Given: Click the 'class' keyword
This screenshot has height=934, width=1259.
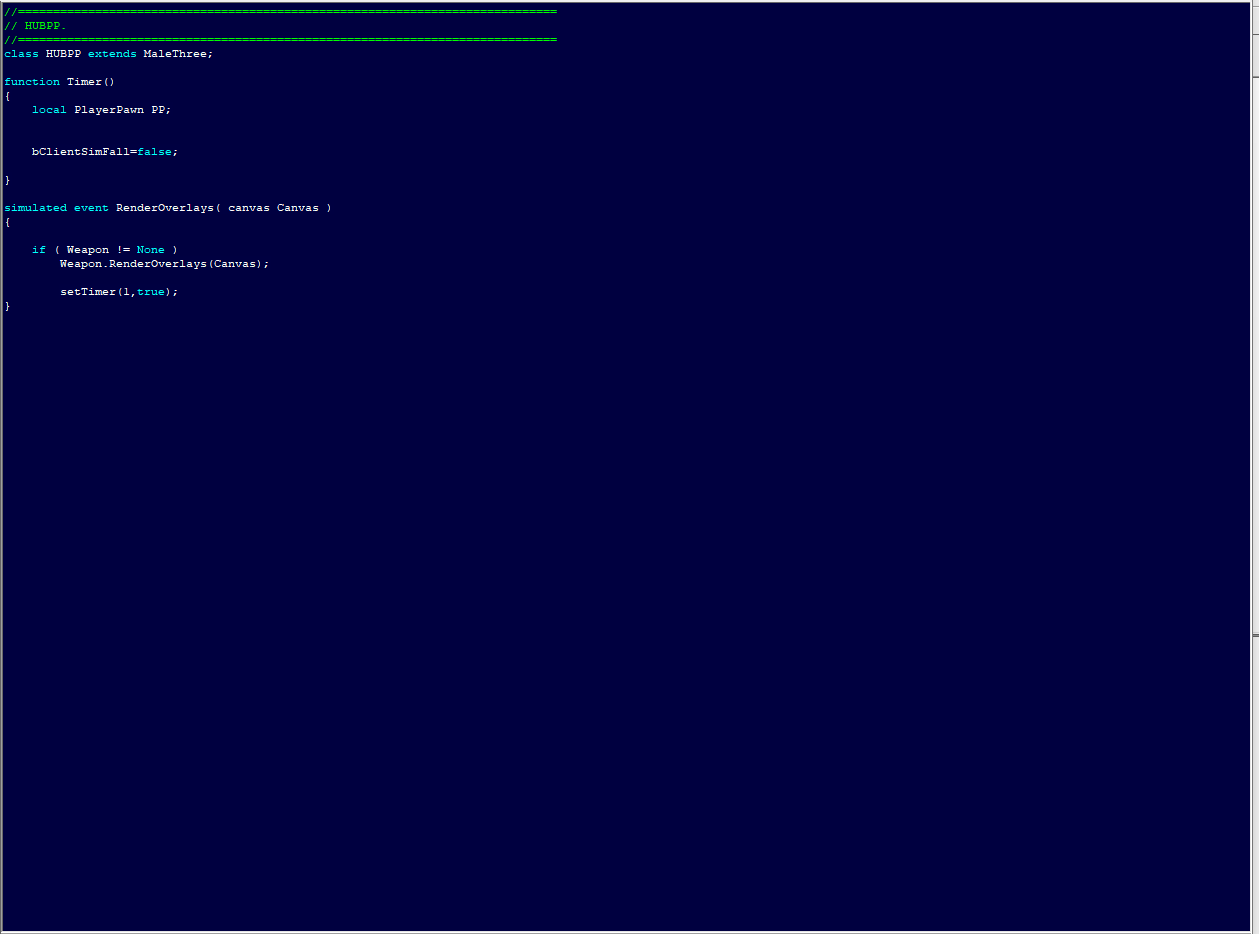Looking at the screenshot, I should click(21, 54).
